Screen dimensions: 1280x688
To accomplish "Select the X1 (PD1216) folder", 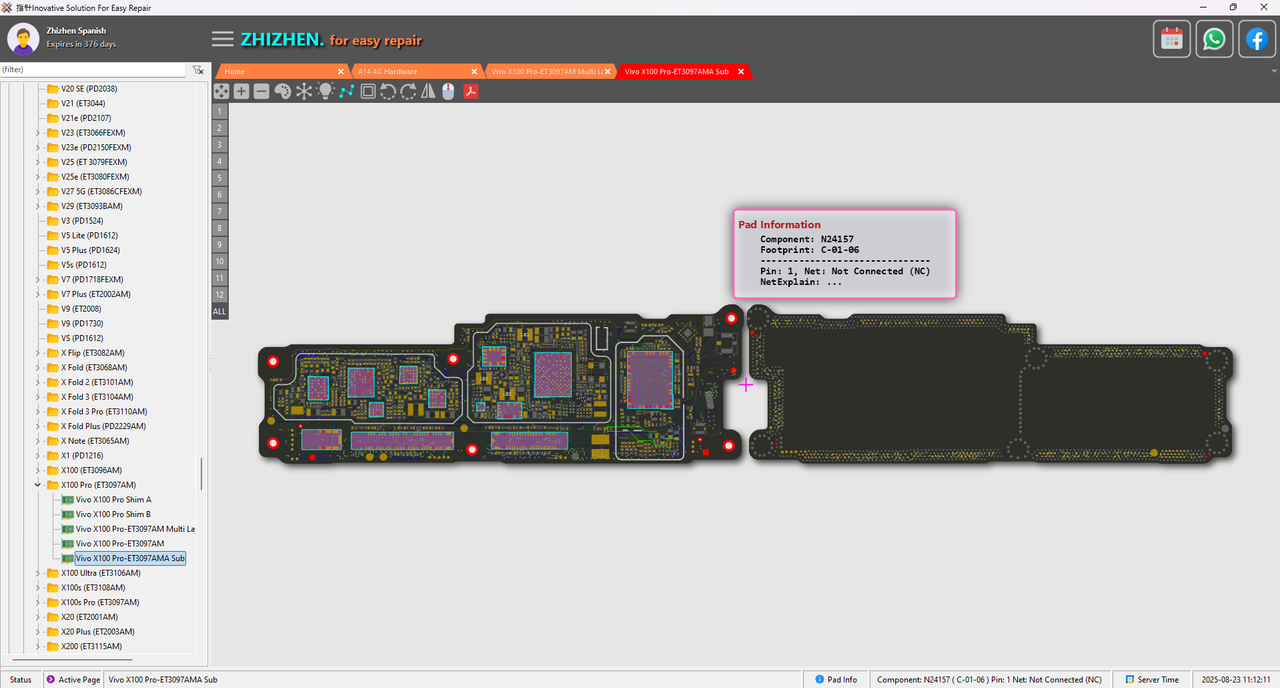I will [x=82, y=456].
